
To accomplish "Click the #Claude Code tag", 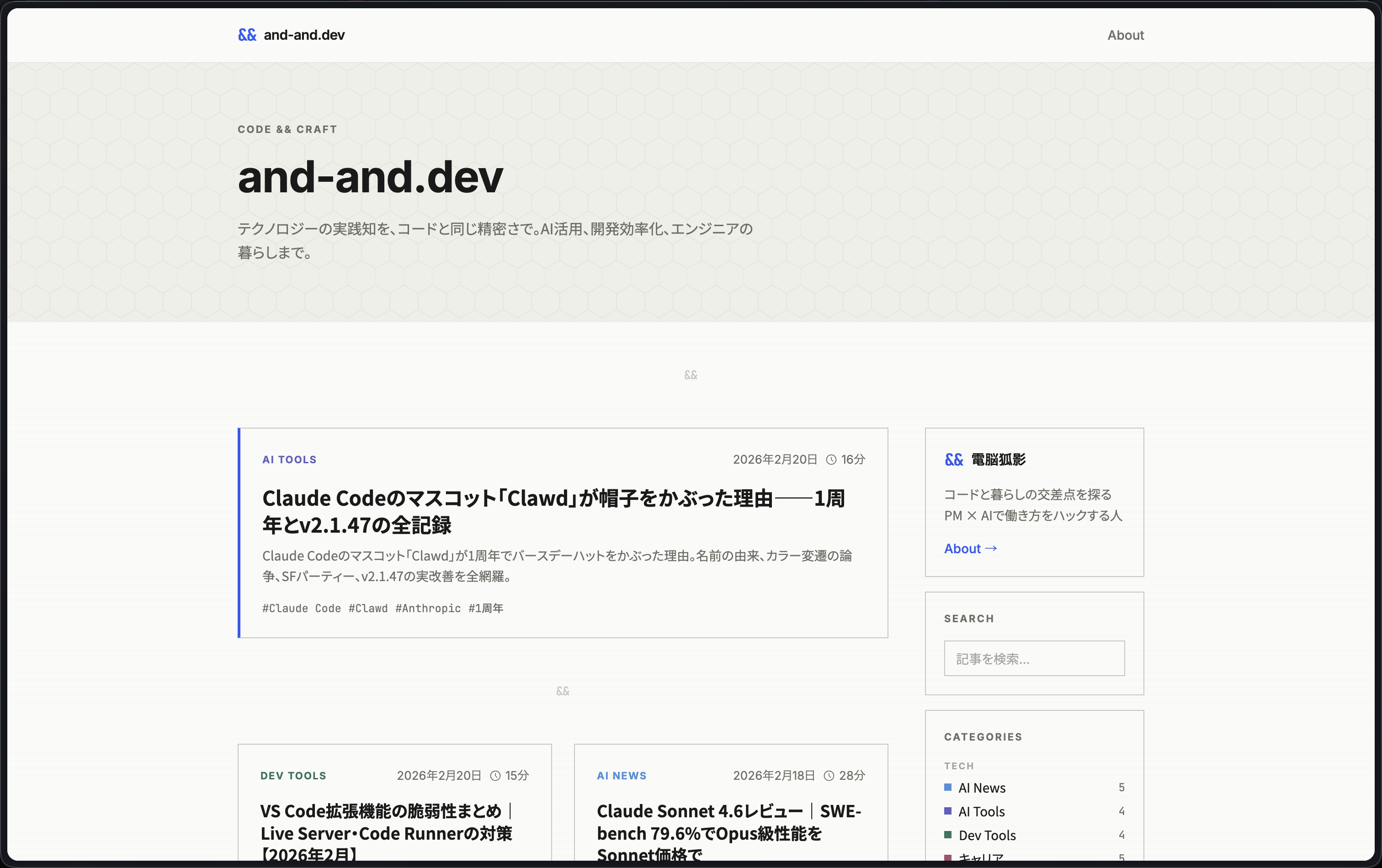I will click(x=301, y=608).
